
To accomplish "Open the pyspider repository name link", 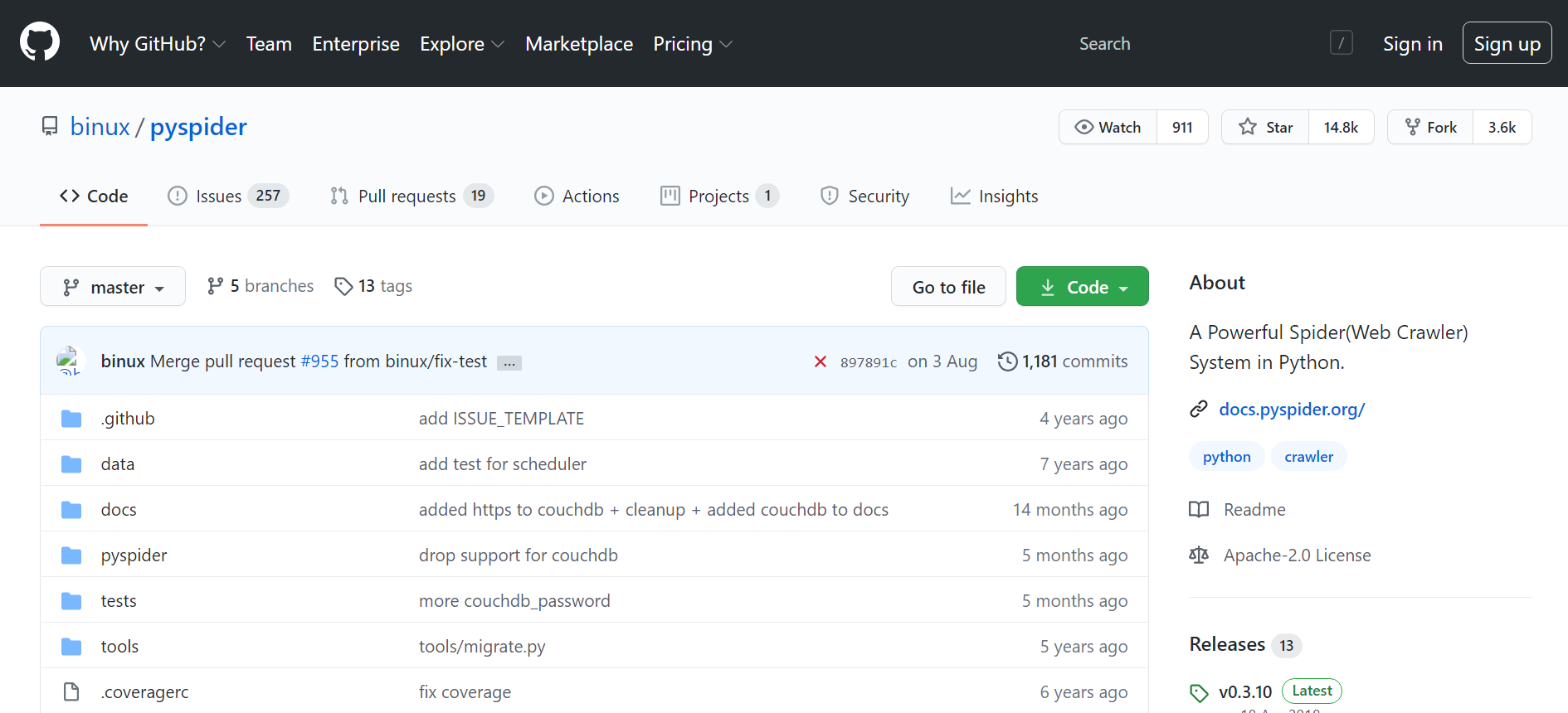I will pyautogui.click(x=198, y=126).
